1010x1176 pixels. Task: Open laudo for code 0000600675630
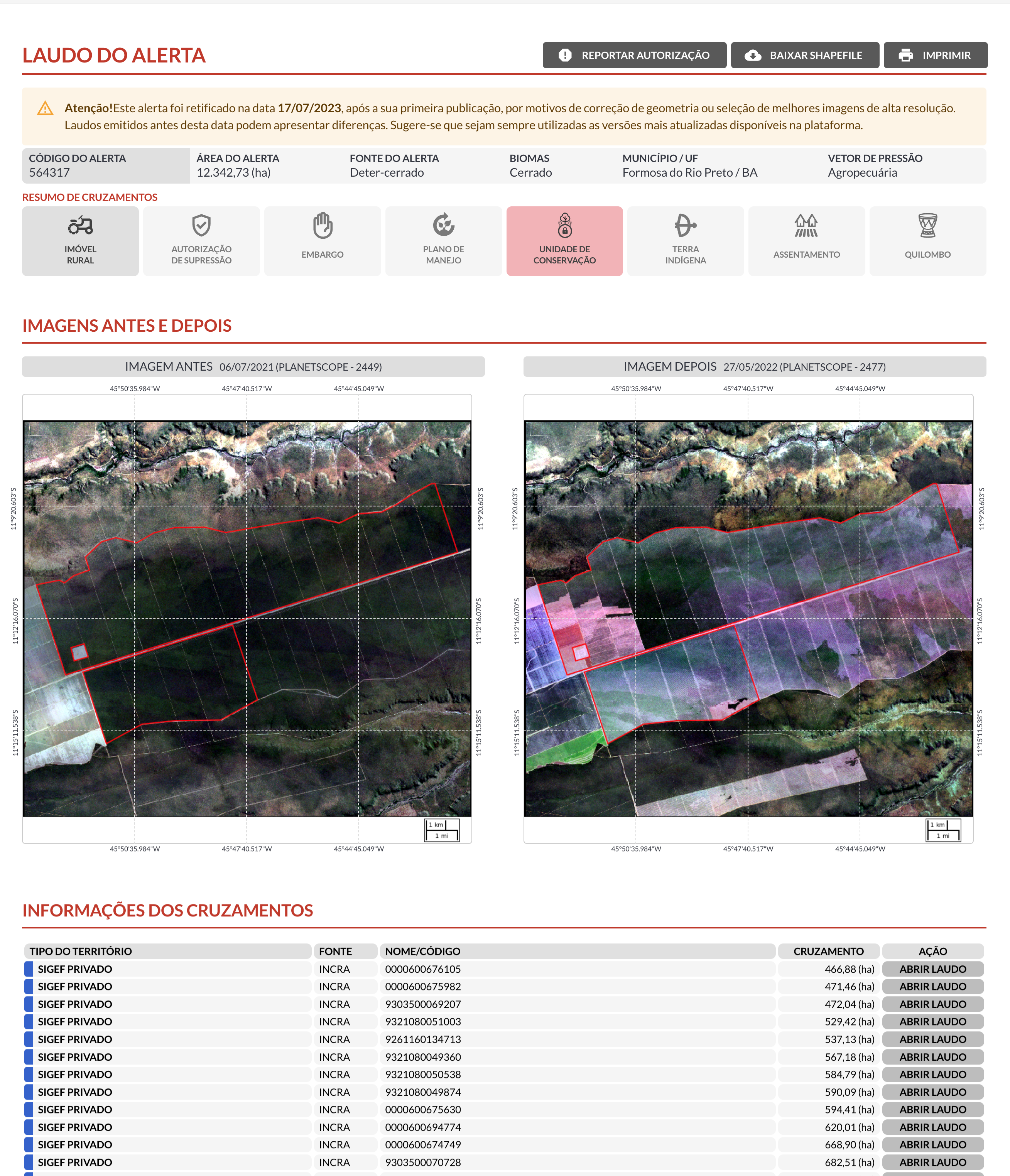pos(932,1110)
